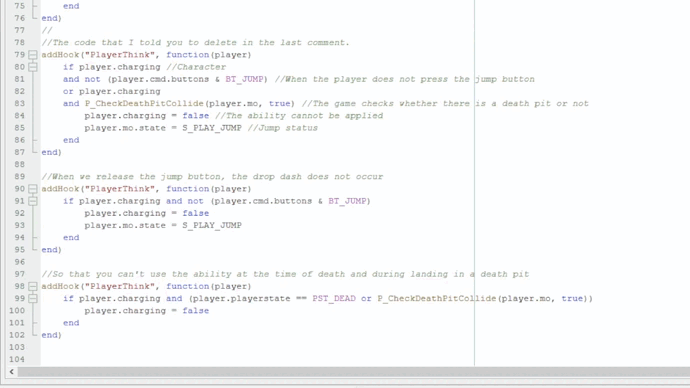This screenshot has height=388, width=690.
Task: Click the comment text on line 78
Action: [x=195, y=43]
